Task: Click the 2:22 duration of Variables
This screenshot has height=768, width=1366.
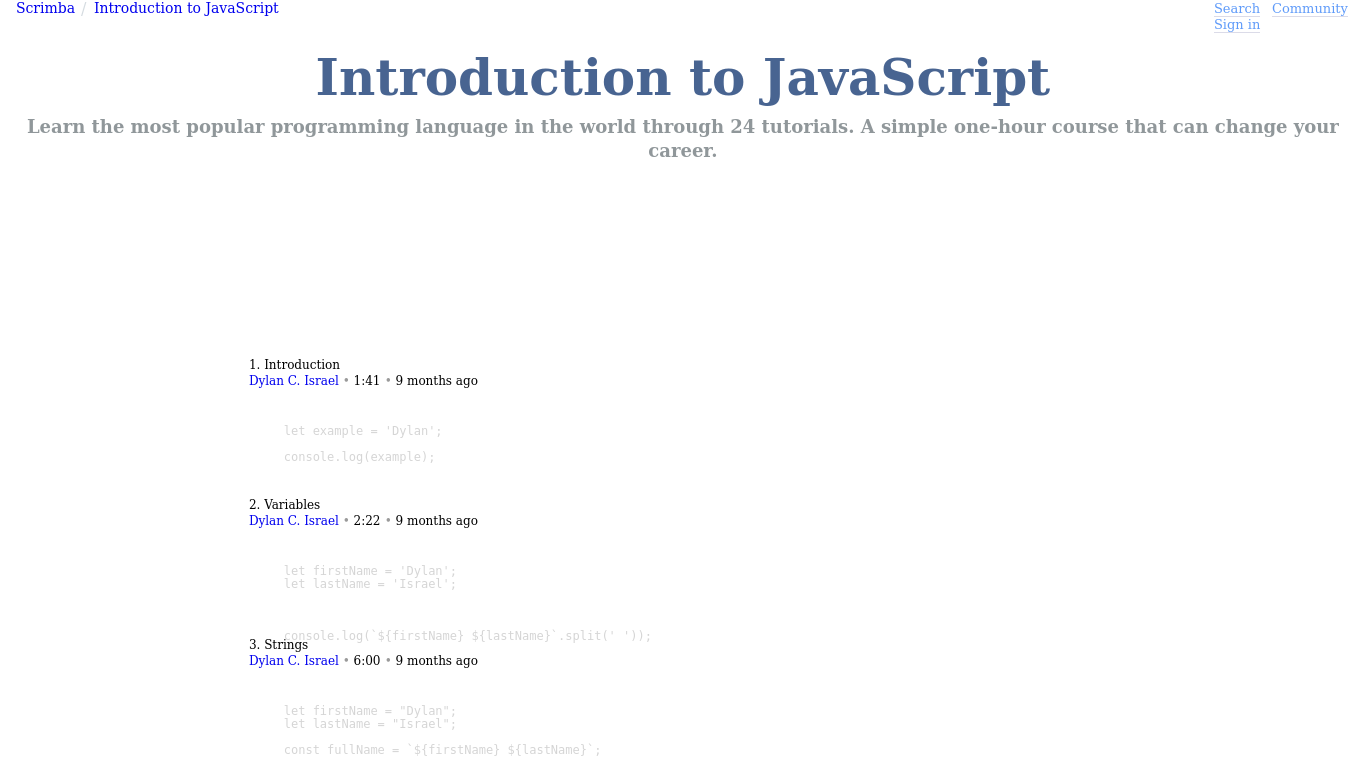Action: point(366,521)
